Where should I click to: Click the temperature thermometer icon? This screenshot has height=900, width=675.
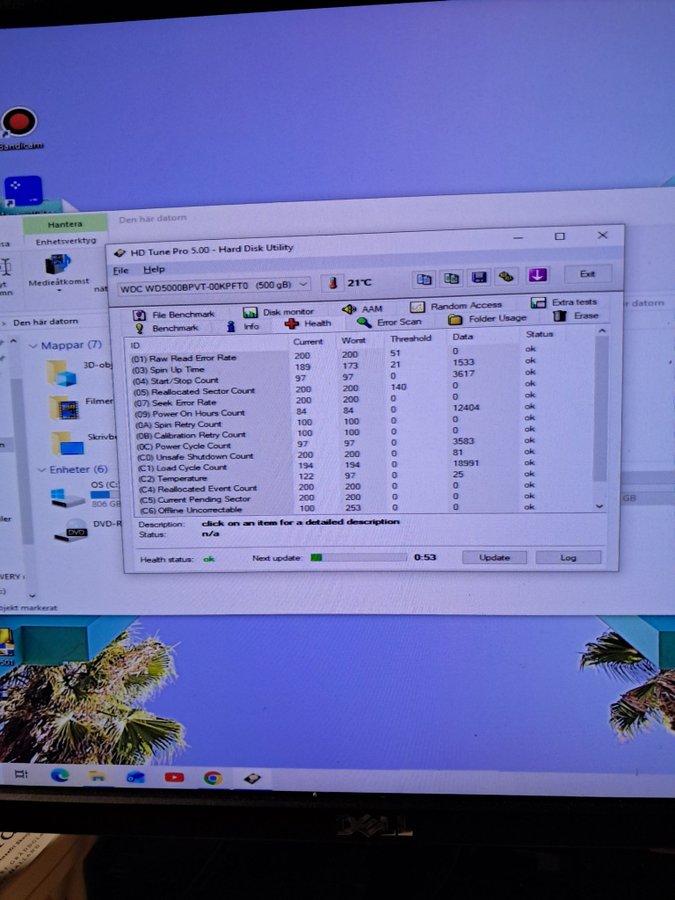331,282
